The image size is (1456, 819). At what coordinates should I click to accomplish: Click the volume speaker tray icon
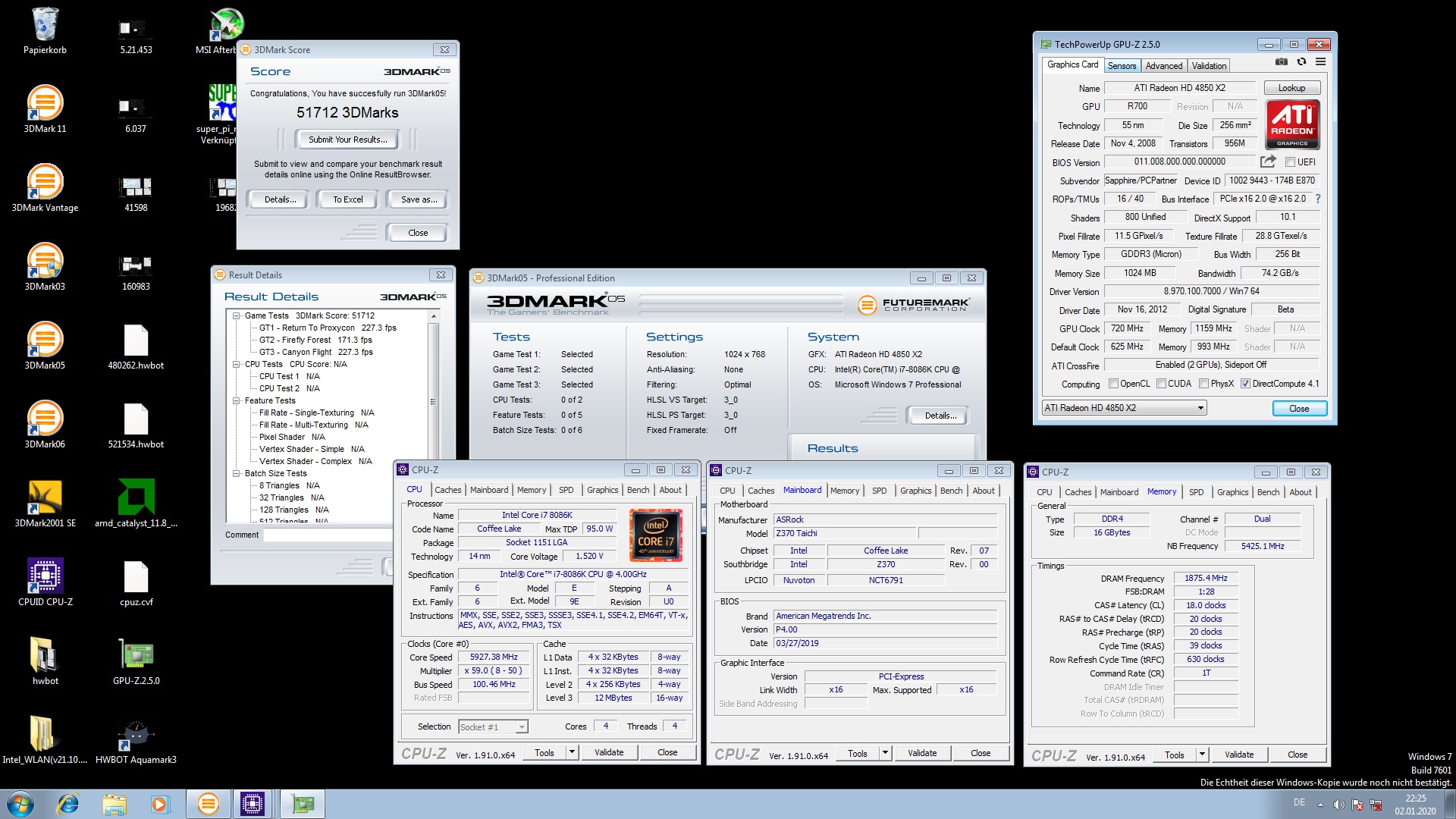(1338, 805)
